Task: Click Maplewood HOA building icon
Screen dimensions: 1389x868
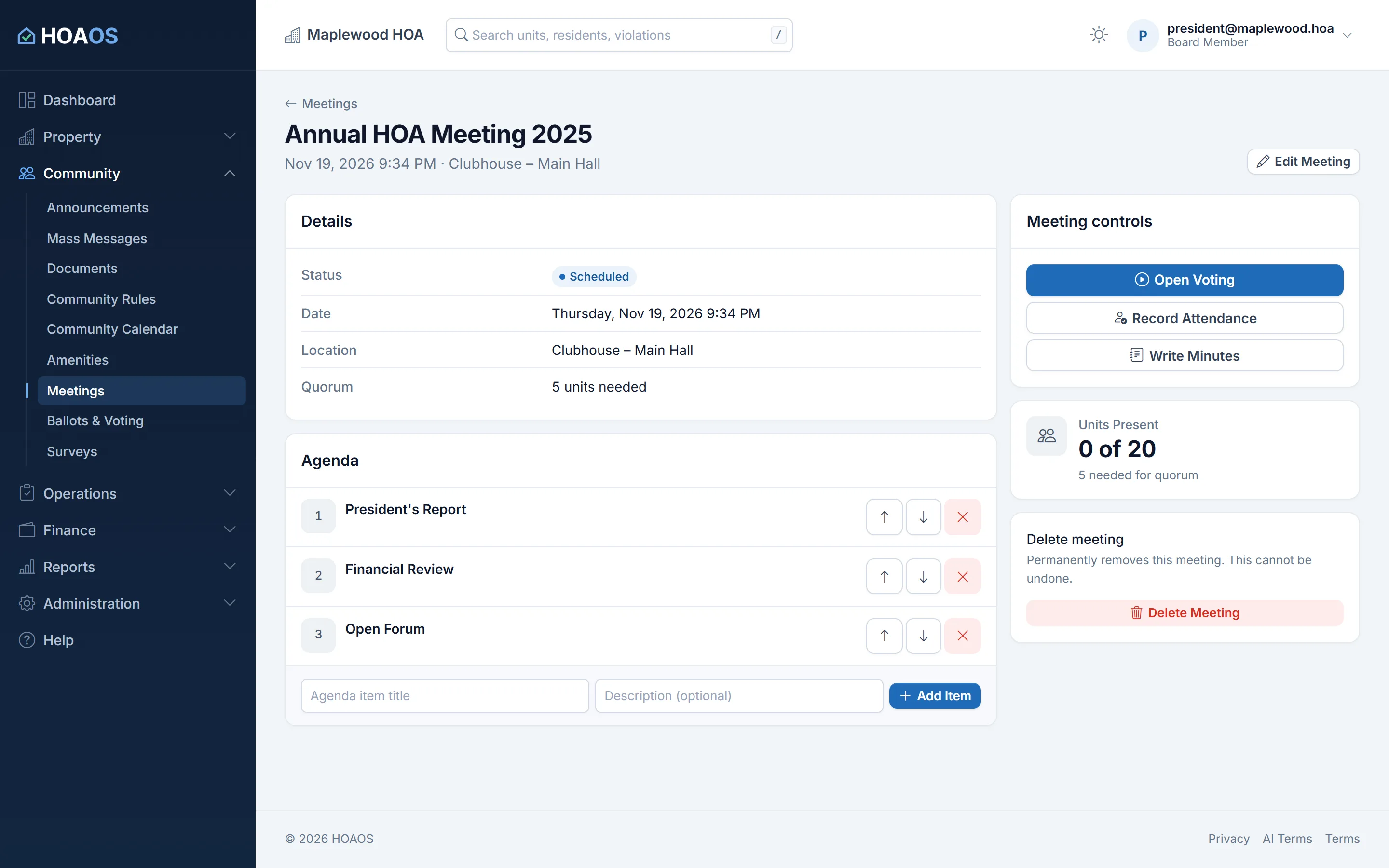Action: (292, 36)
